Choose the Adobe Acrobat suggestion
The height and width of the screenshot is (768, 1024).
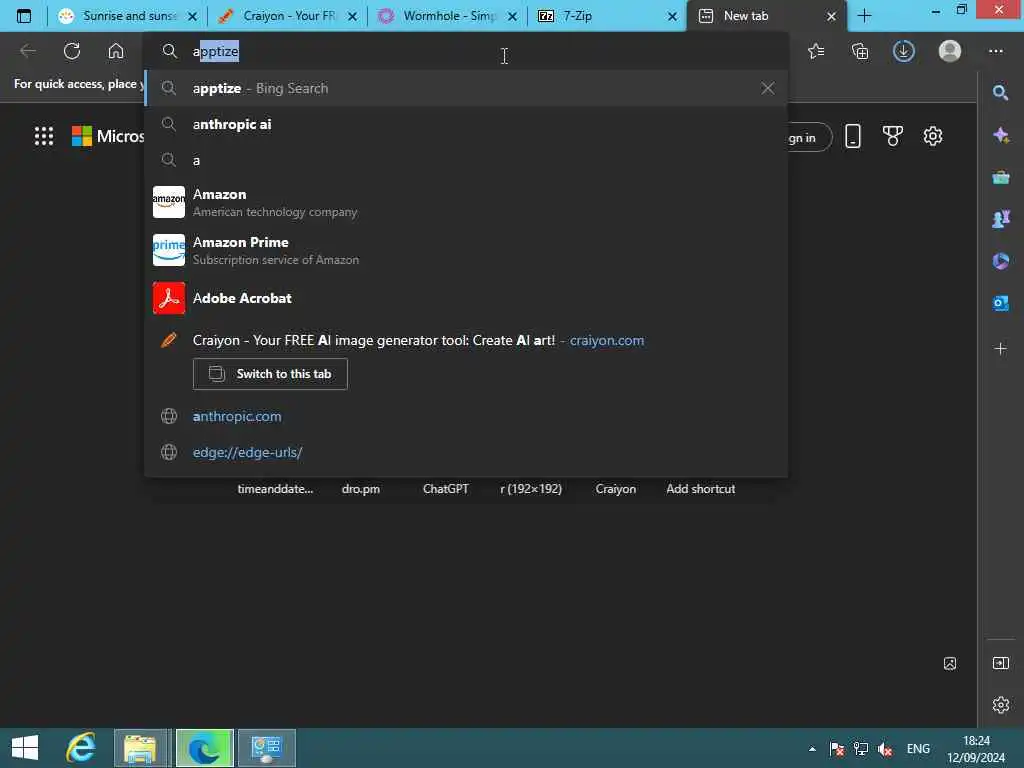(x=466, y=298)
